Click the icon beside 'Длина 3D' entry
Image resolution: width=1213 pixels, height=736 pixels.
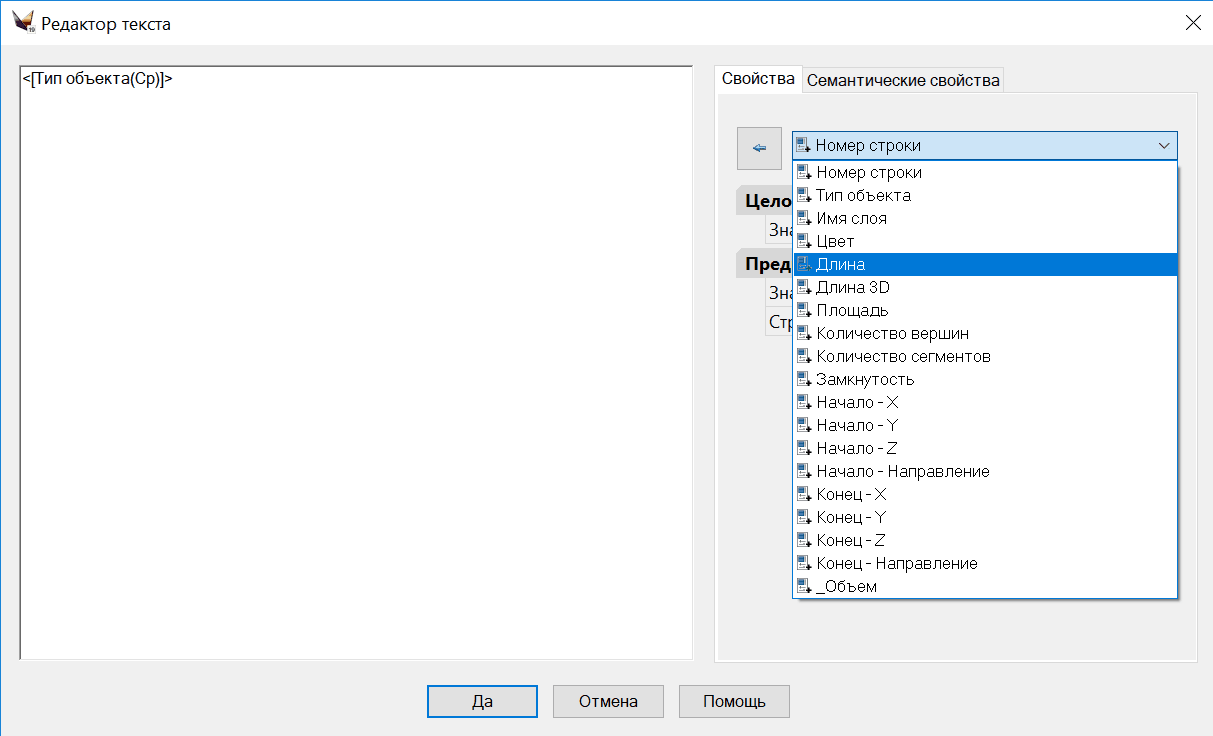[x=803, y=288]
